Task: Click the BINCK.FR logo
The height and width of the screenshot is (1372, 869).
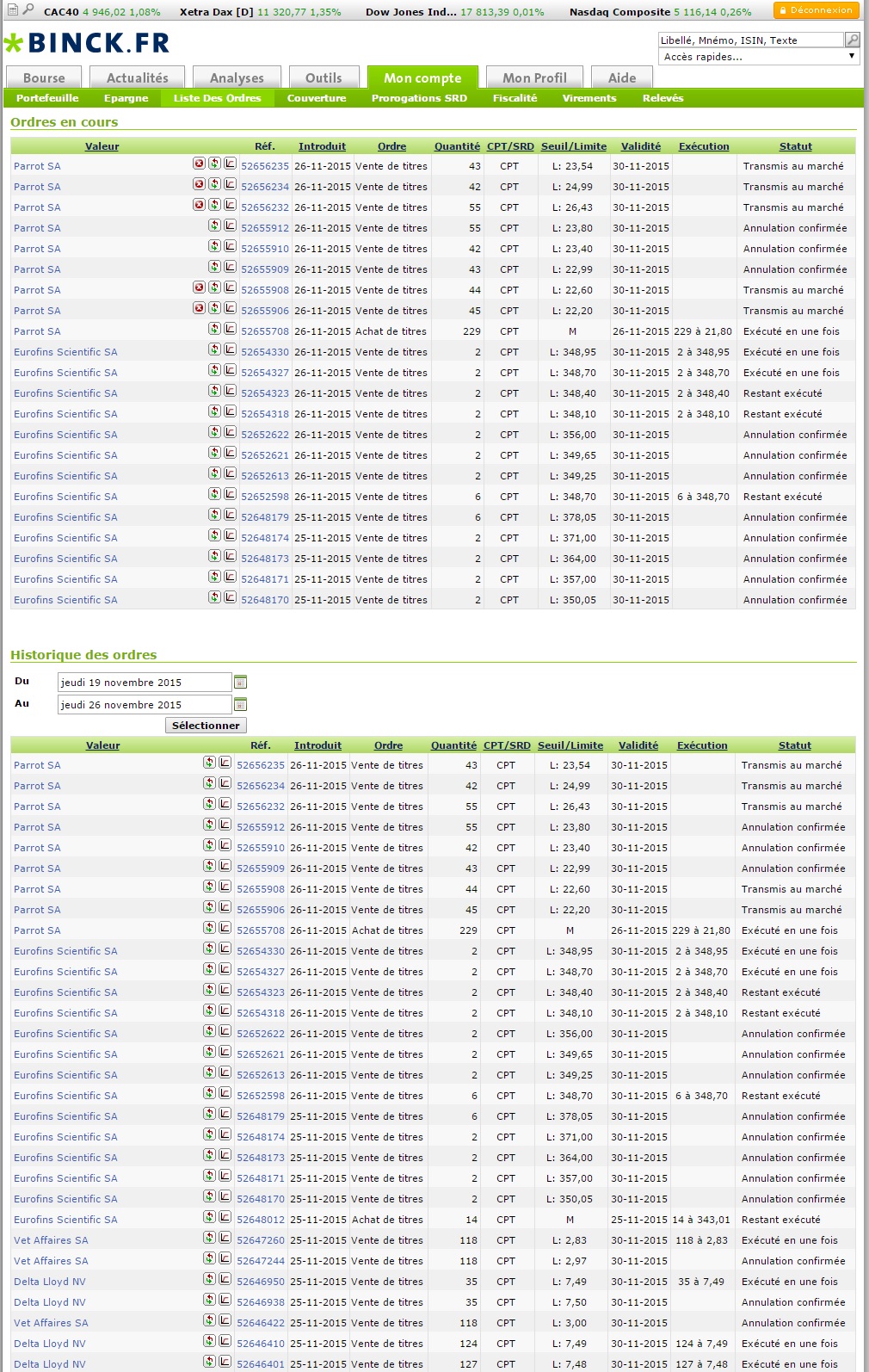Action: 87,43
